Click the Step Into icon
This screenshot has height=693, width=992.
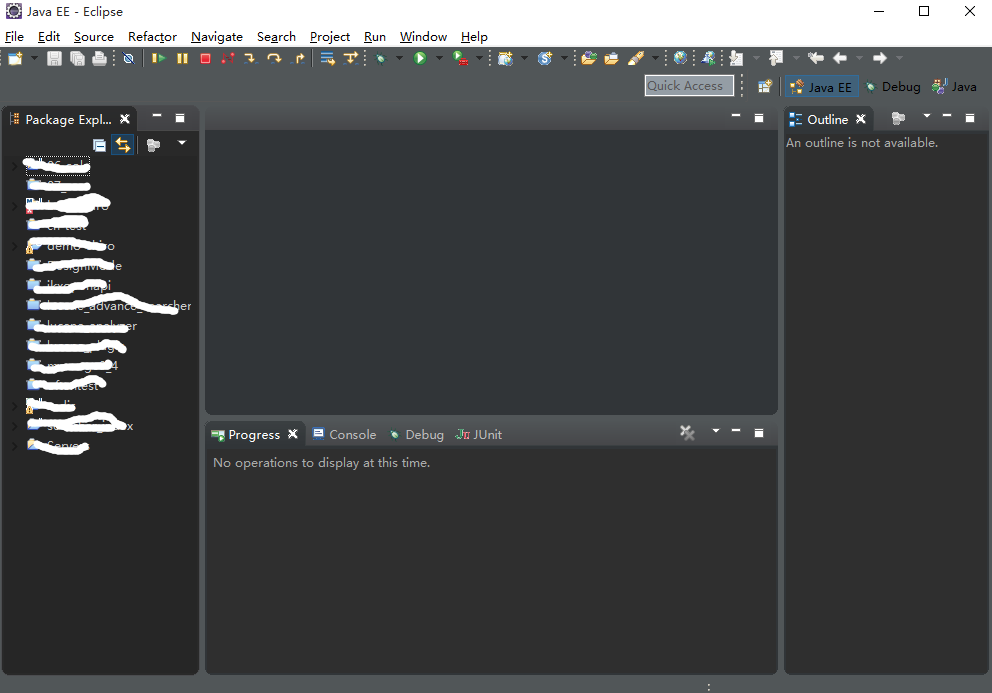[x=251, y=58]
